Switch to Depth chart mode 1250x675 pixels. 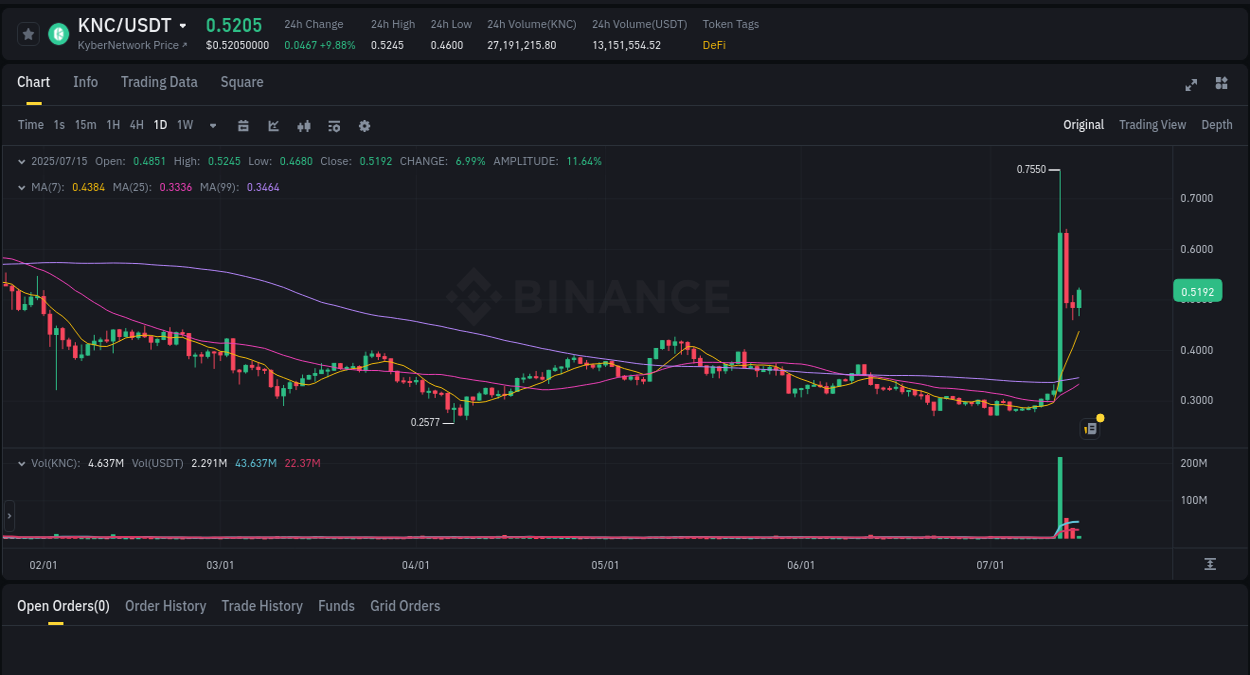pyautogui.click(x=1216, y=125)
